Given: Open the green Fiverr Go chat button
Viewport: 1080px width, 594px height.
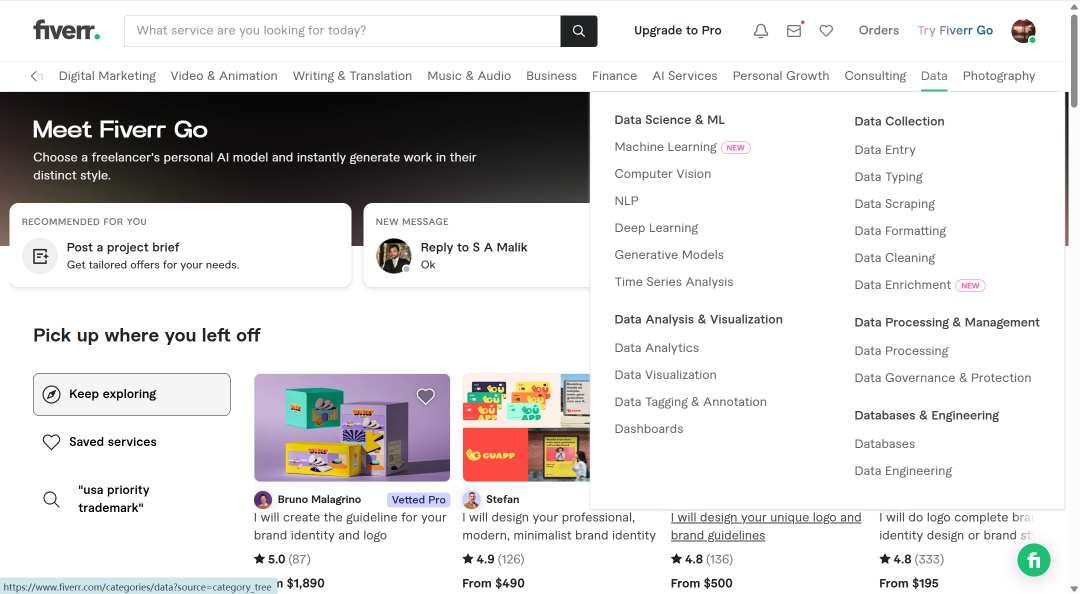Looking at the screenshot, I should pyautogui.click(x=1034, y=560).
